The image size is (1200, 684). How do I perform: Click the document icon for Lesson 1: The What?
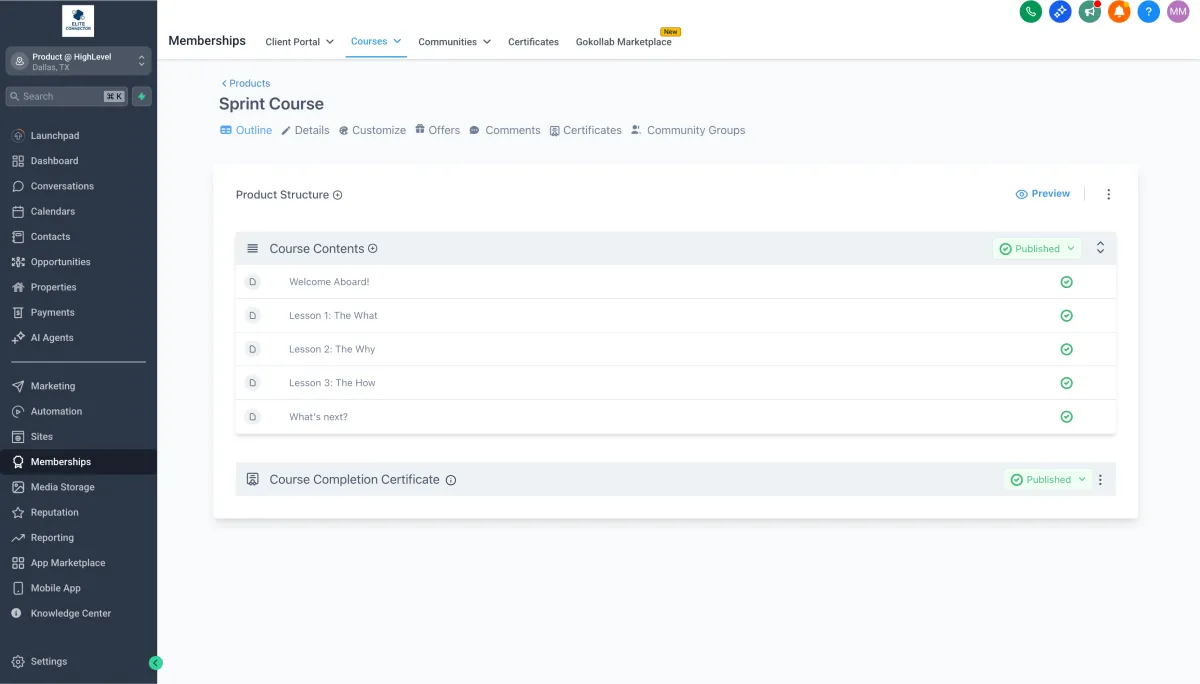252,316
